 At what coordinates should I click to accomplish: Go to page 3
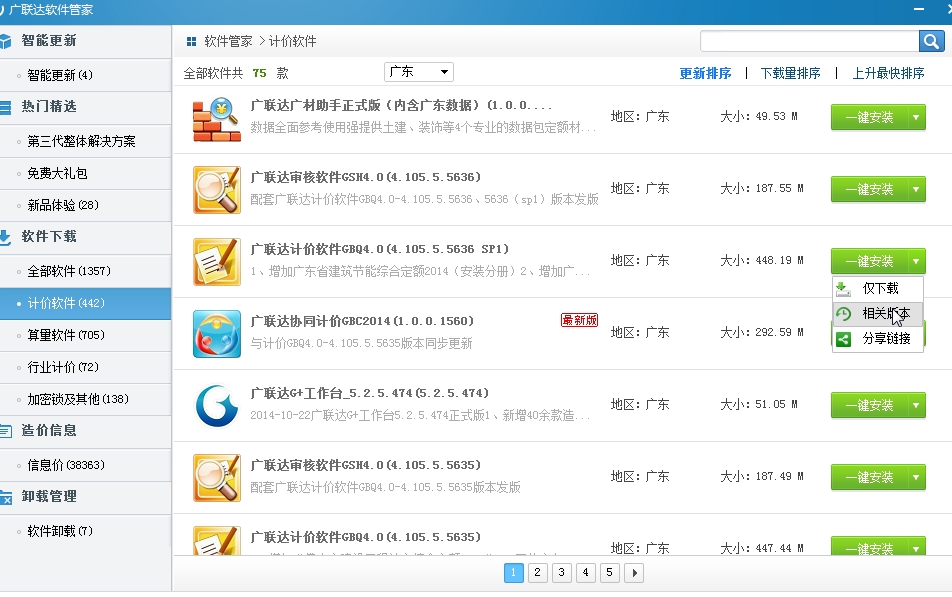[562, 573]
